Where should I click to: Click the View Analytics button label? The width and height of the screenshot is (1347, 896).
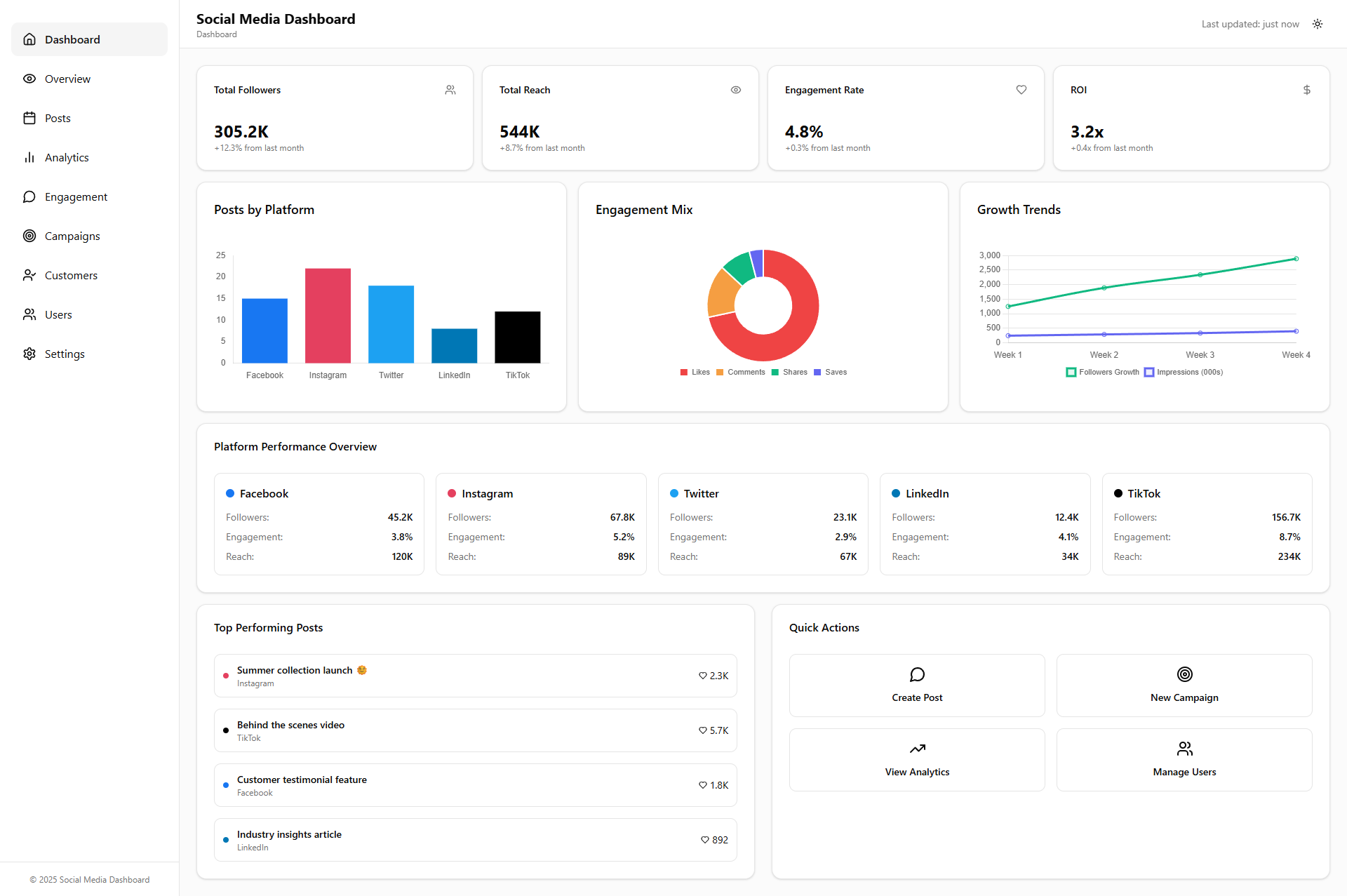(917, 772)
